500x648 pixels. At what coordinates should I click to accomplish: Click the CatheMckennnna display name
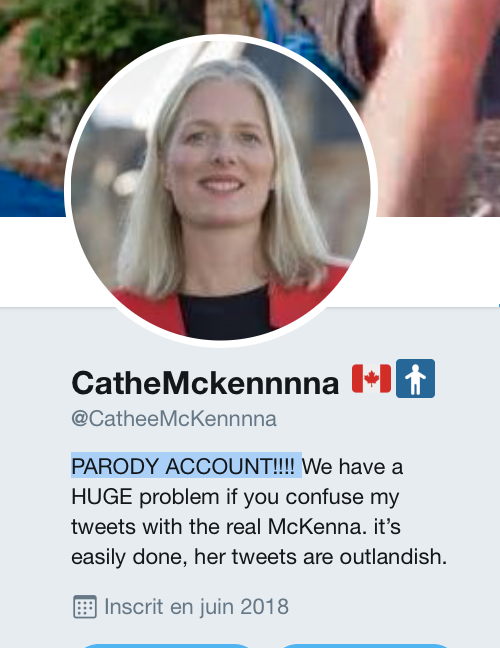pyautogui.click(x=205, y=383)
